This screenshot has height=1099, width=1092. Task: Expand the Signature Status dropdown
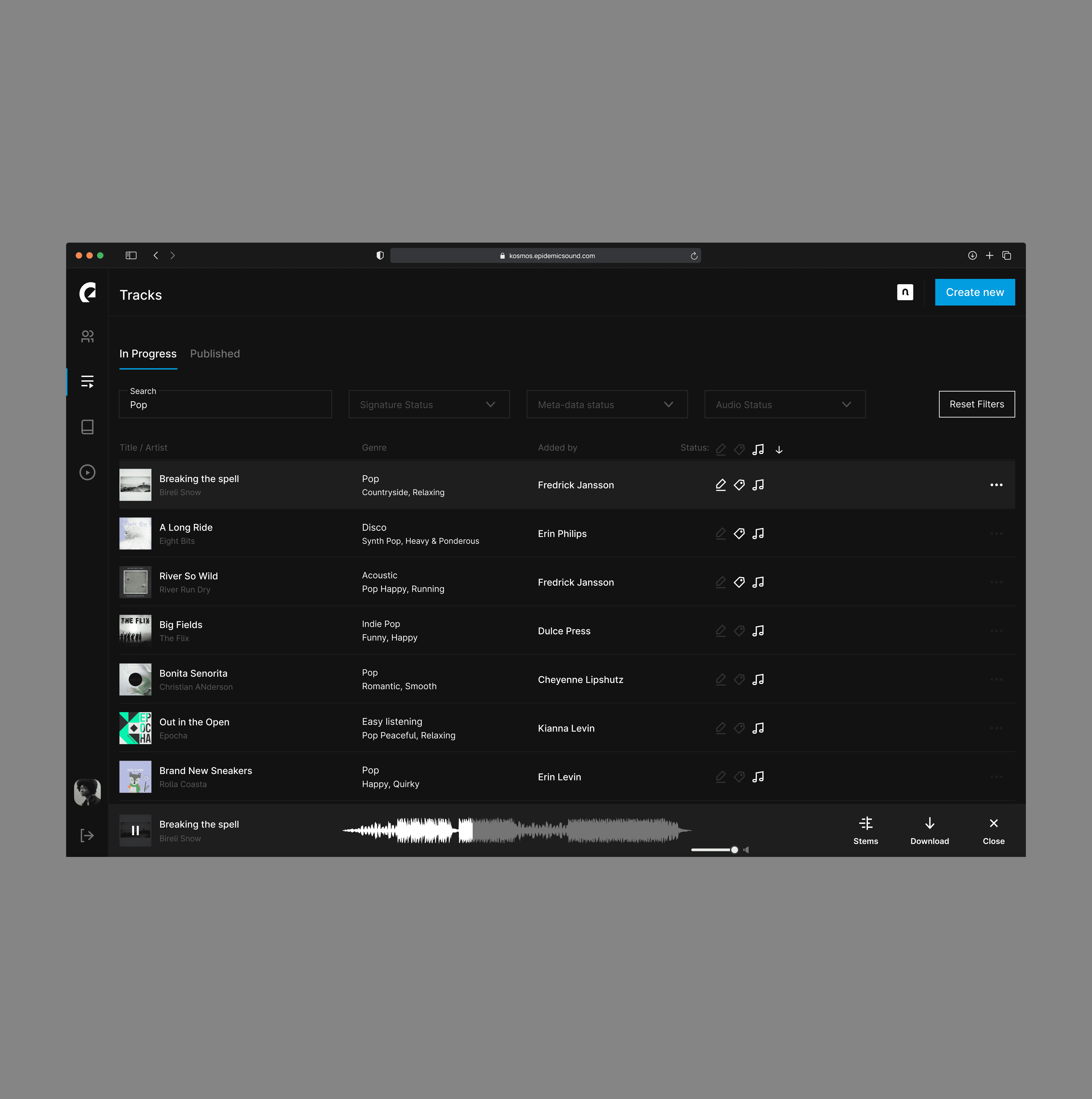coord(429,404)
